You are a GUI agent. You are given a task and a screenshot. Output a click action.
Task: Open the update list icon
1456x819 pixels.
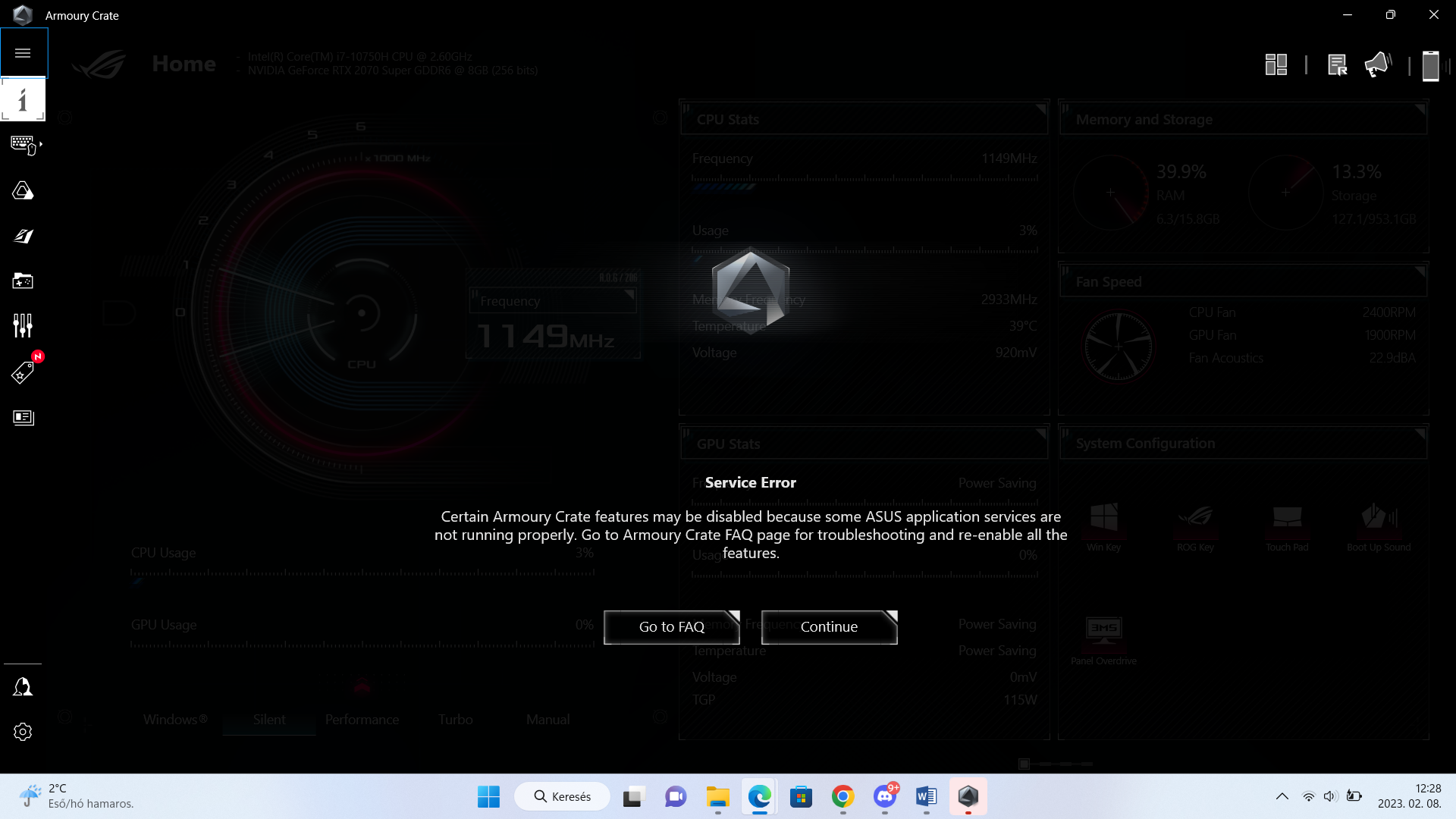(x=1337, y=64)
